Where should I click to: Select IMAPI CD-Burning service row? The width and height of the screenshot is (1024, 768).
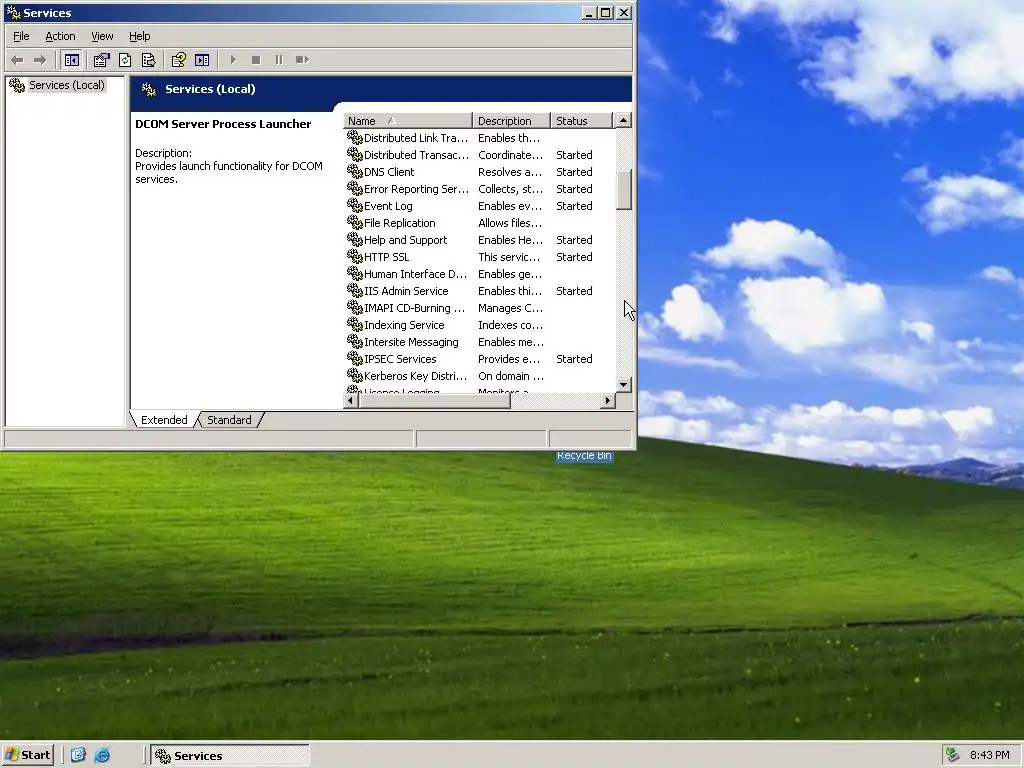[x=479, y=308]
